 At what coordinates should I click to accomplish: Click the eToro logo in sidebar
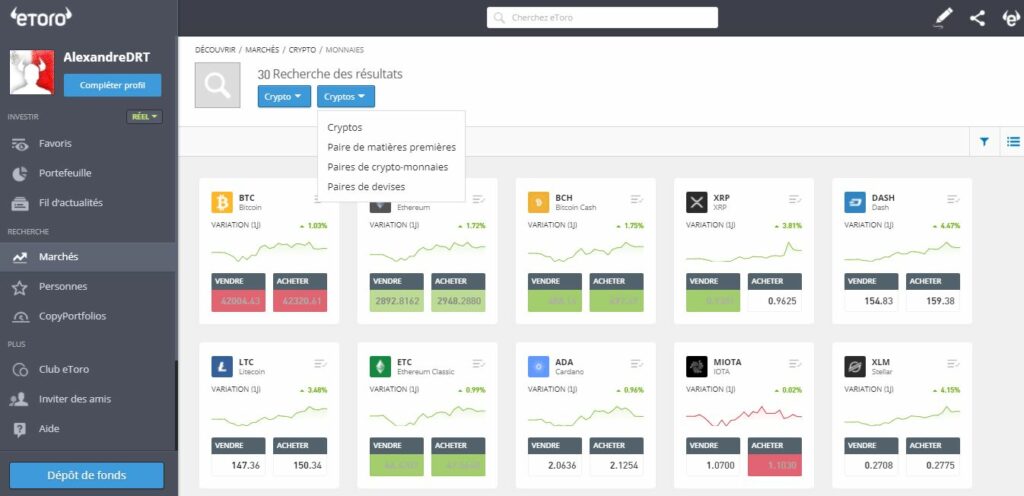(40, 18)
